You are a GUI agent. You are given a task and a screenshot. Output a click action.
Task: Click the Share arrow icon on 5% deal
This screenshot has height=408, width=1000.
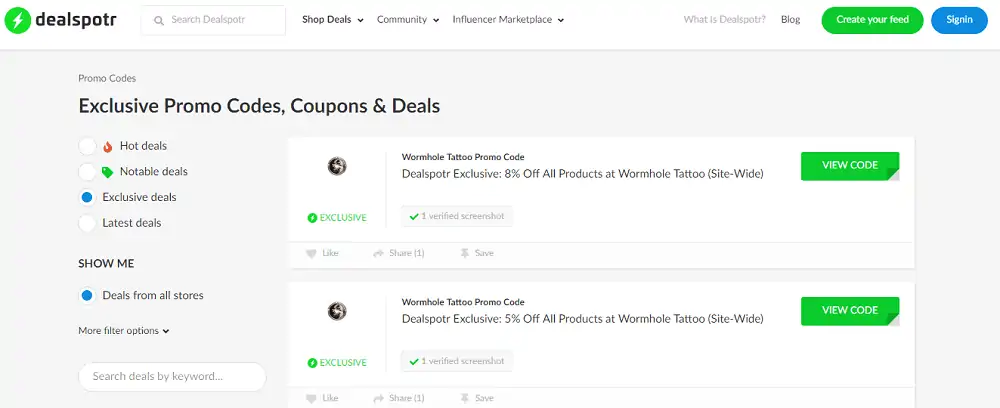tap(378, 398)
